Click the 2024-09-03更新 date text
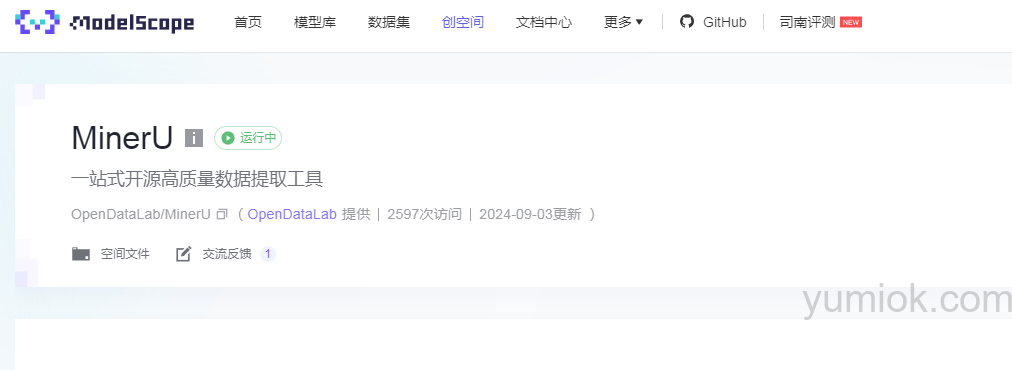 point(530,214)
